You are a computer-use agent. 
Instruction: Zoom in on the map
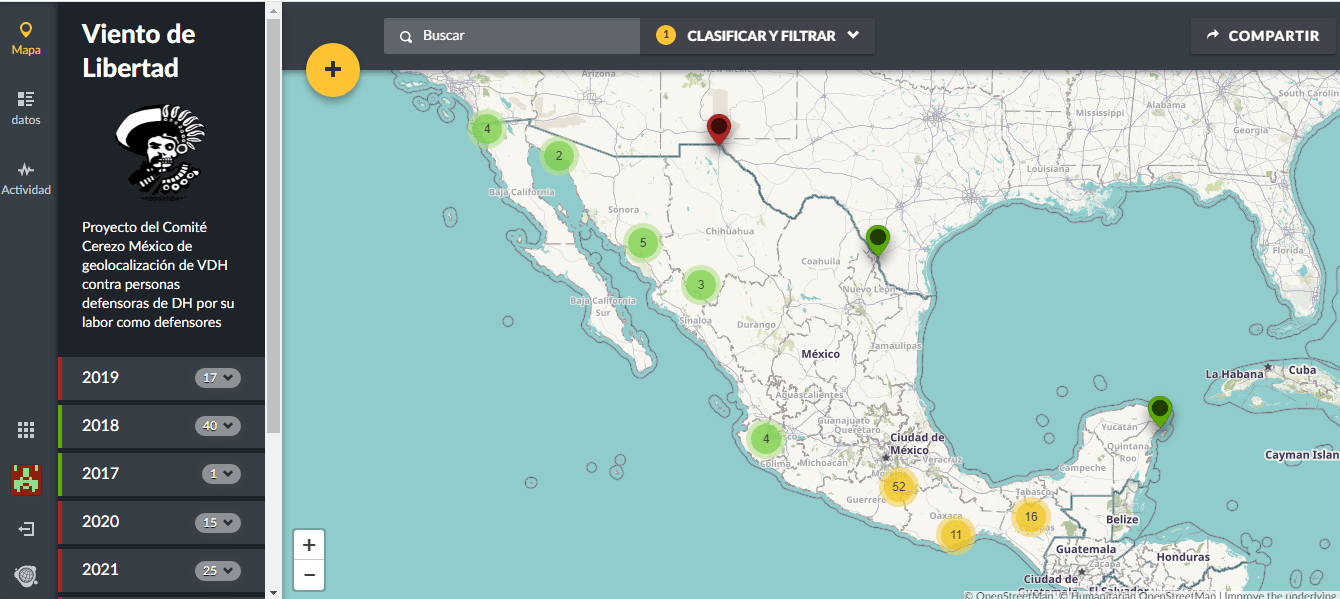(x=309, y=545)
